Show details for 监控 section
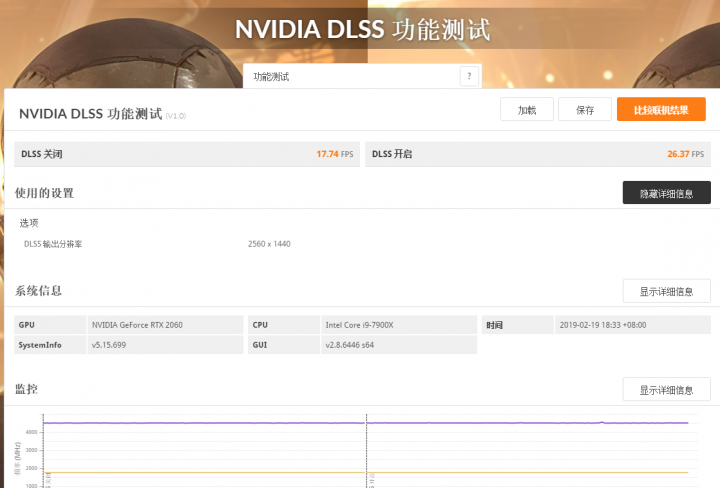The width and height of the screenshot is (720, 488). 666,390
